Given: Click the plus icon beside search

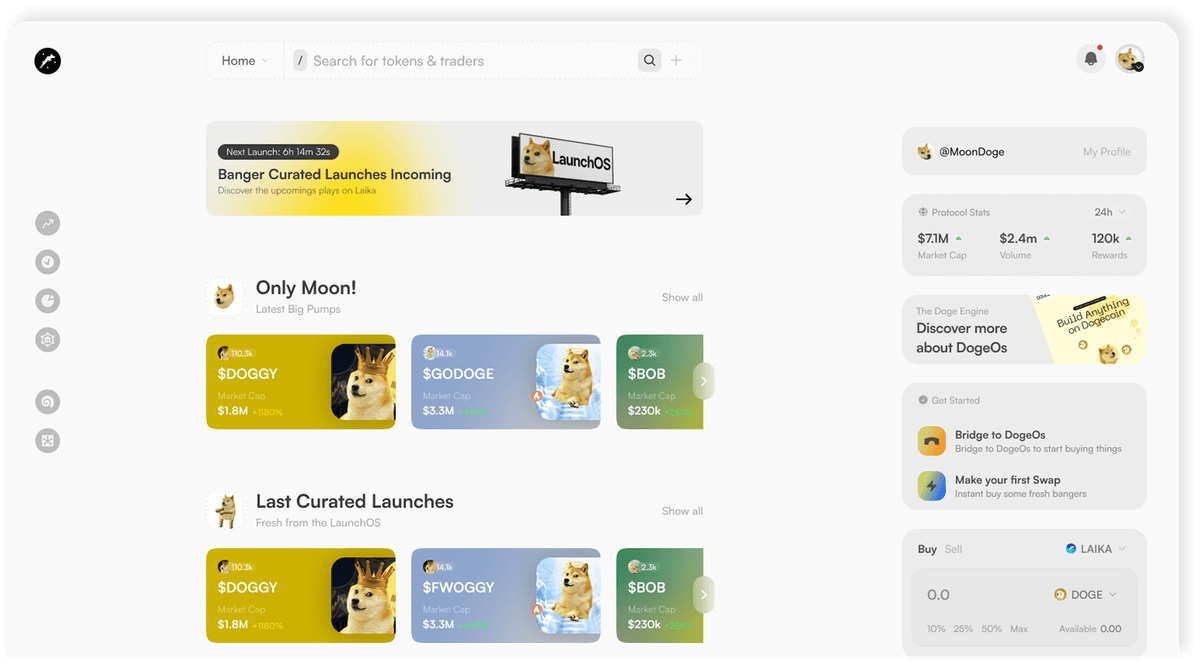Looking at the screenshot, I should click(676, 61).
